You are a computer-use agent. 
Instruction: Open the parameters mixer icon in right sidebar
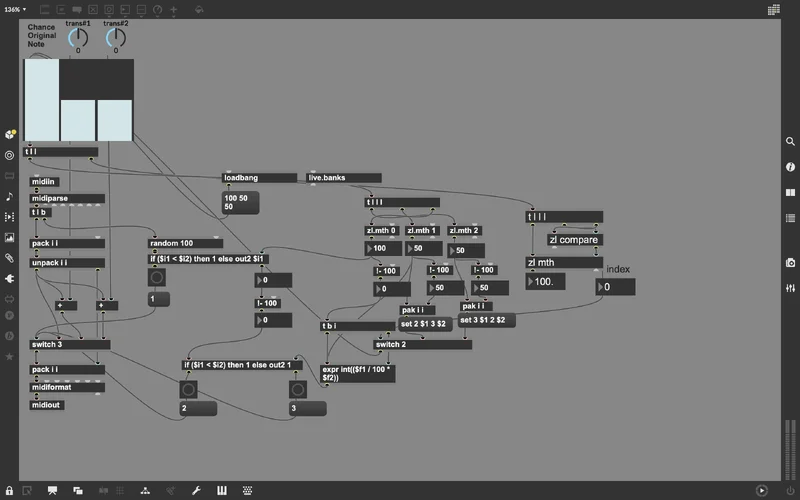790,288
